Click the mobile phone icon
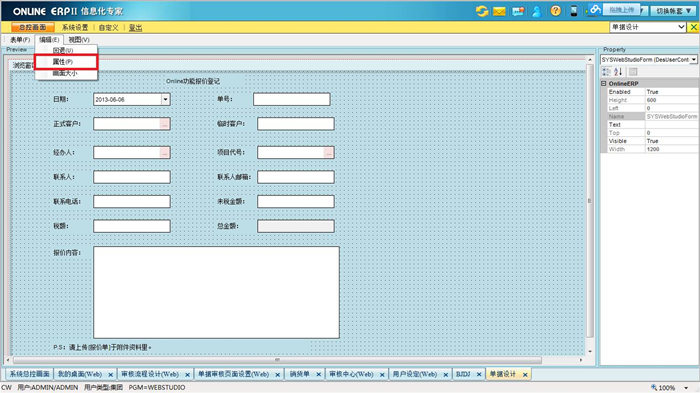Screen dimensions: 700x393 click(x=574, y=11)
